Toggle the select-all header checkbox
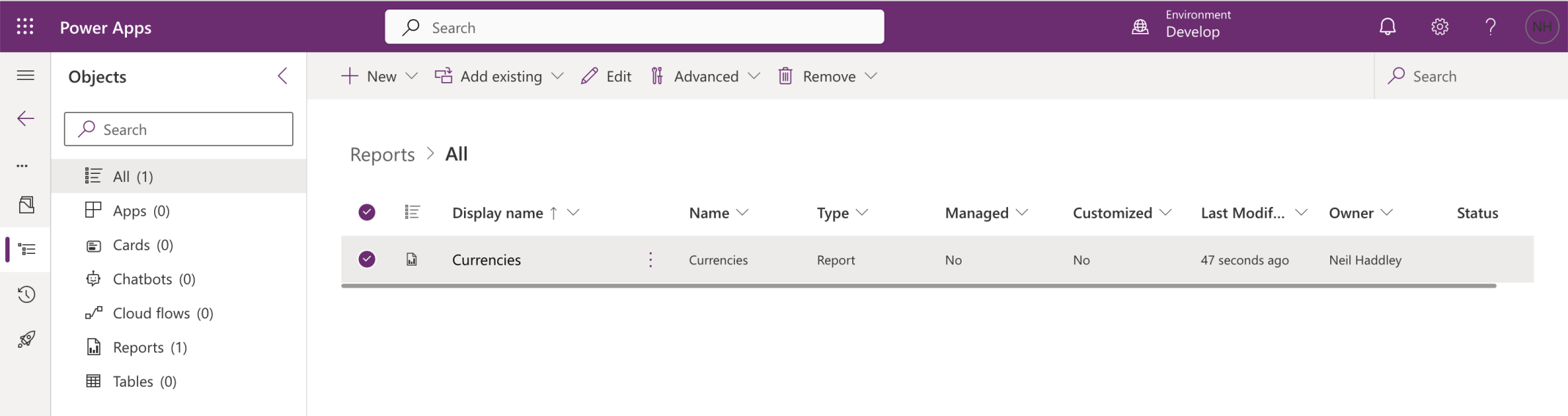The width and height of the screenshot is (1568, 416). coord(367,213)
